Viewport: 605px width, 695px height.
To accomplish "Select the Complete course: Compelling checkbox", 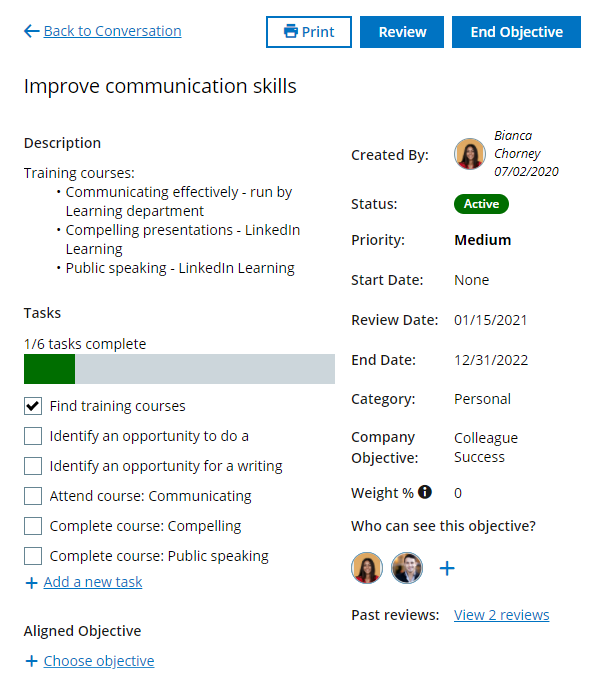I will click(33, 526).
